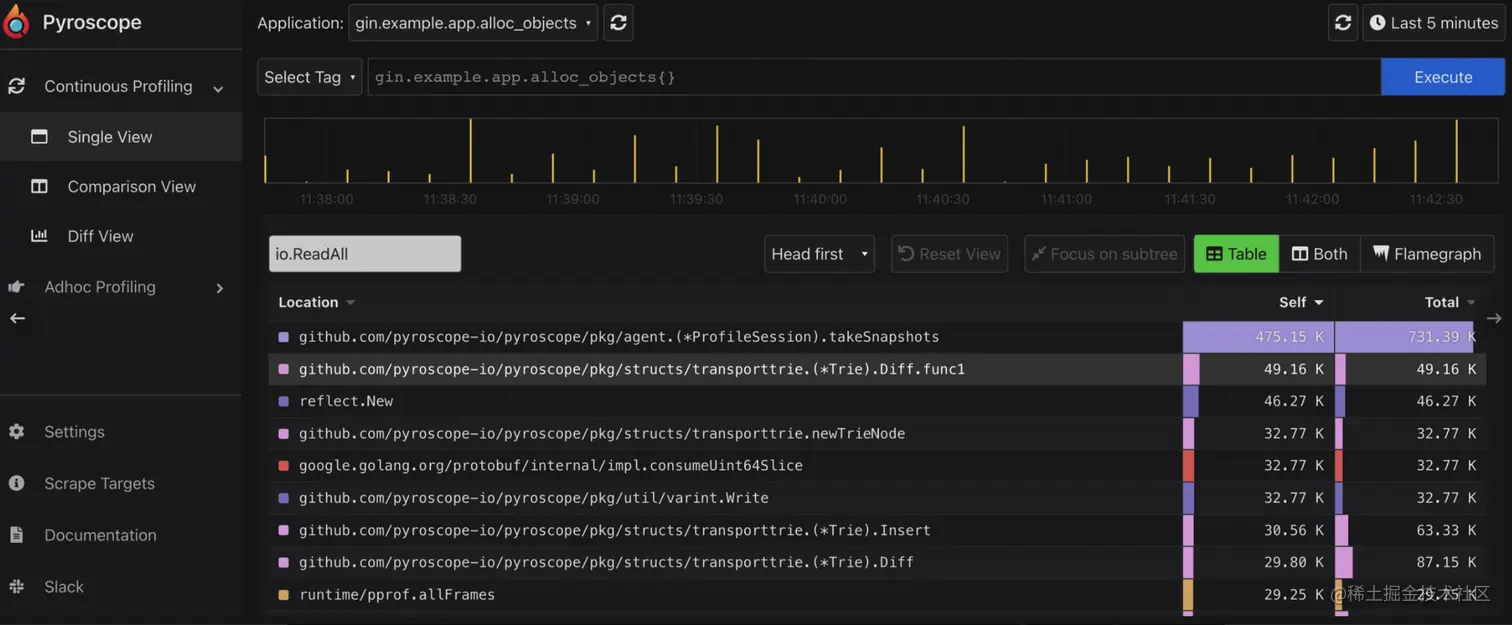Select row reflect.New
Viewport: 1512px width, 625px height.
876,401
